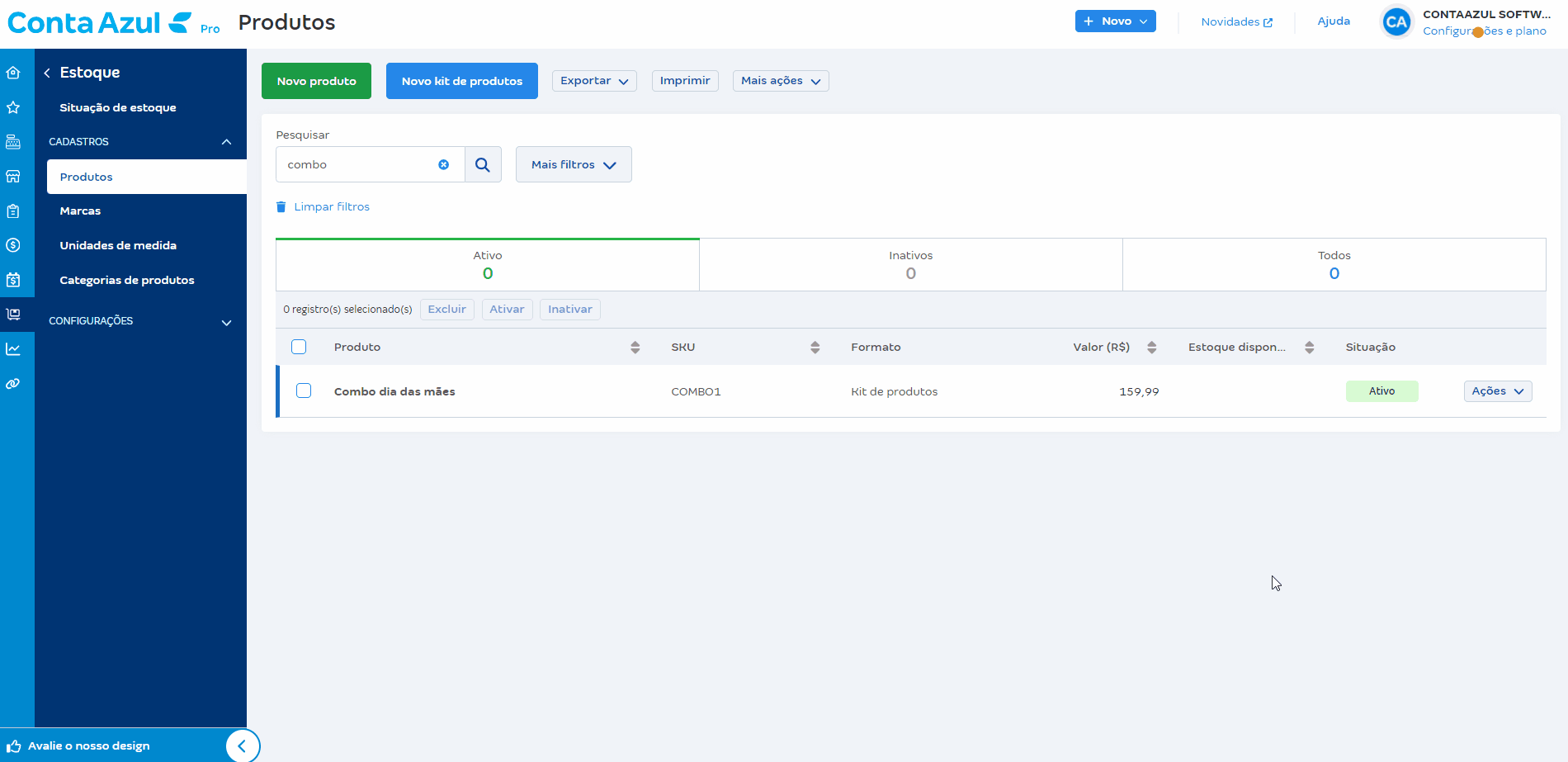Open the Novo dropdown in top bar

click(x=1115, y=21)
